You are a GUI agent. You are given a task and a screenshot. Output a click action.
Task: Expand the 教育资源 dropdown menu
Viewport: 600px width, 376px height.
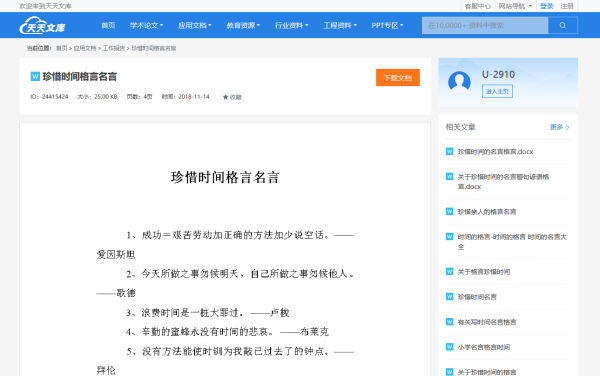click(x=243, y=25)
